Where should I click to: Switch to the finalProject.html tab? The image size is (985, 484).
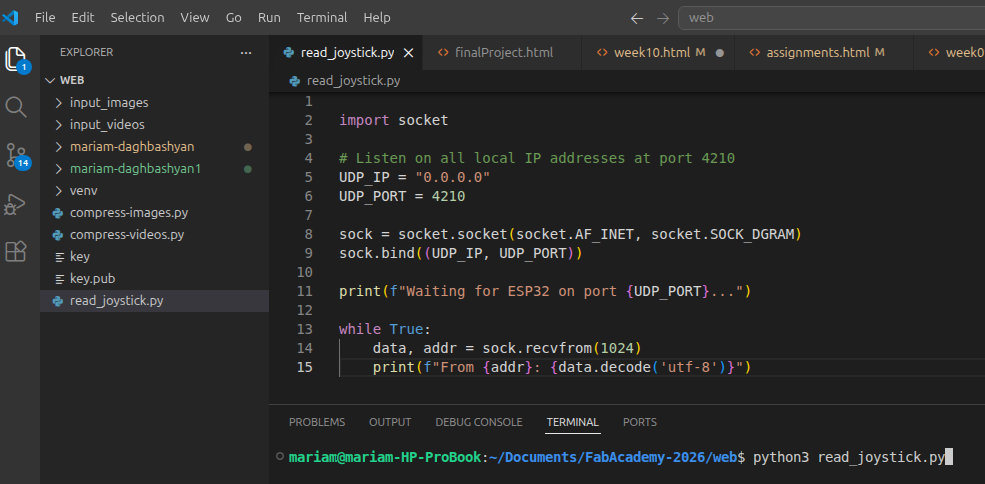tap(503, 52)
